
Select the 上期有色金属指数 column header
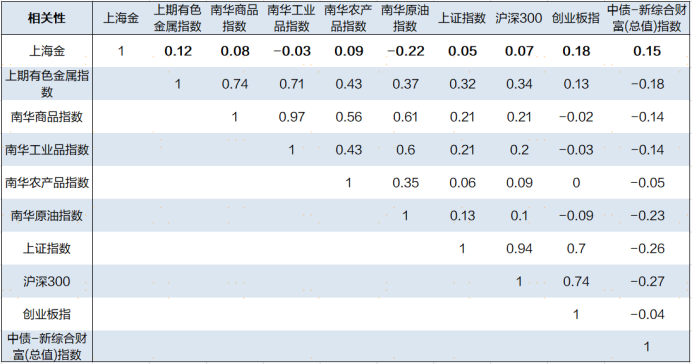pos(178,18)
